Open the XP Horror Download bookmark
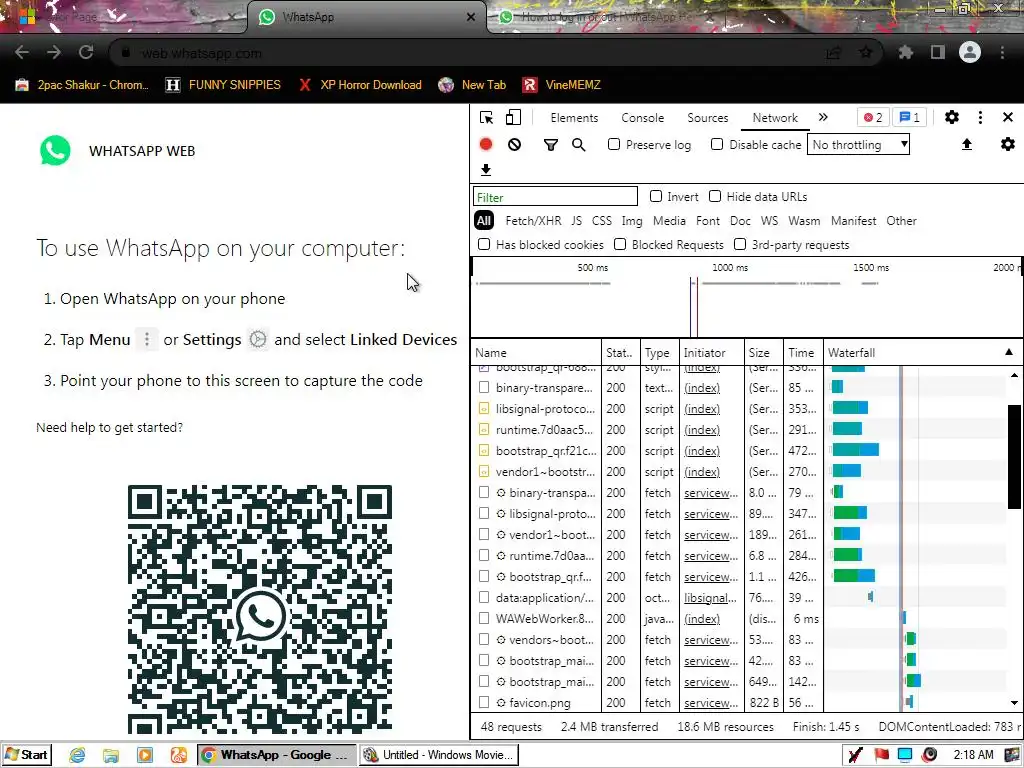 pos(360,85)
